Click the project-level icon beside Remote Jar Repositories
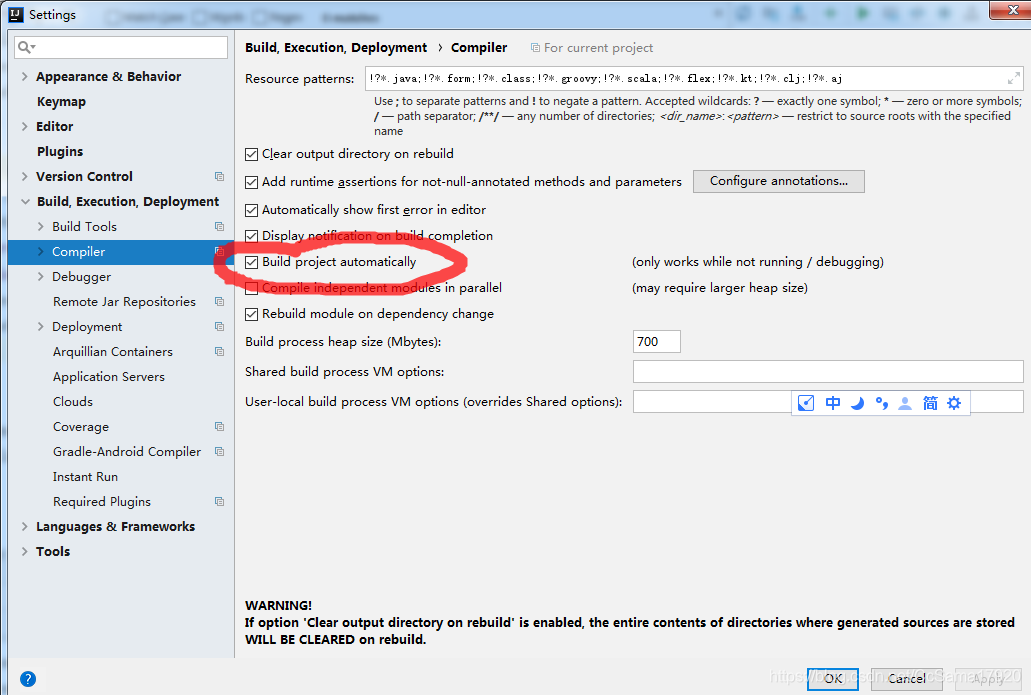1031x695 pixels. click(220, 301)
